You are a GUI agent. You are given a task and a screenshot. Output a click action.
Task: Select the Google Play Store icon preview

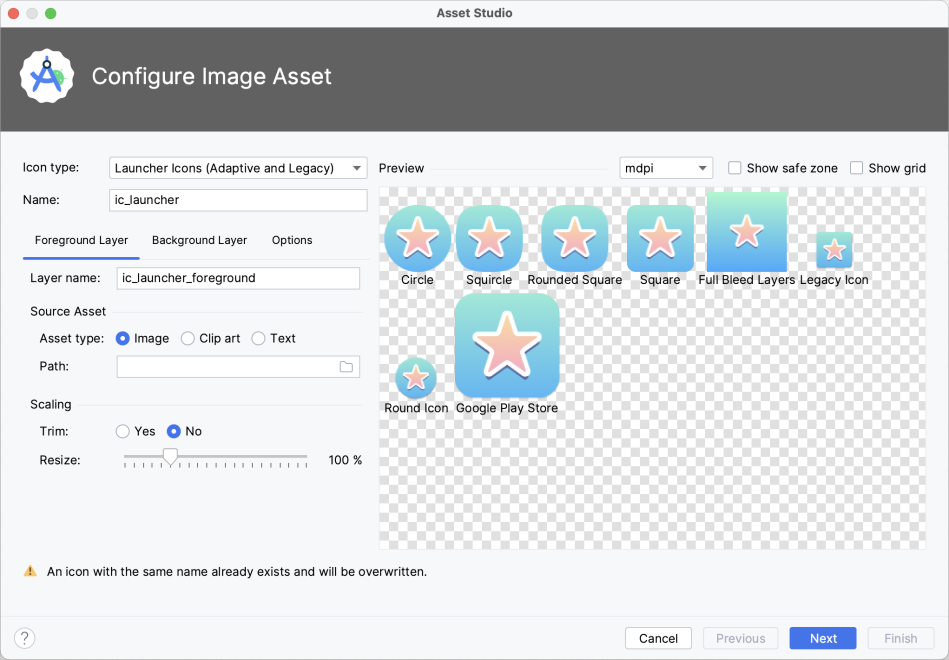click(507, 346)
